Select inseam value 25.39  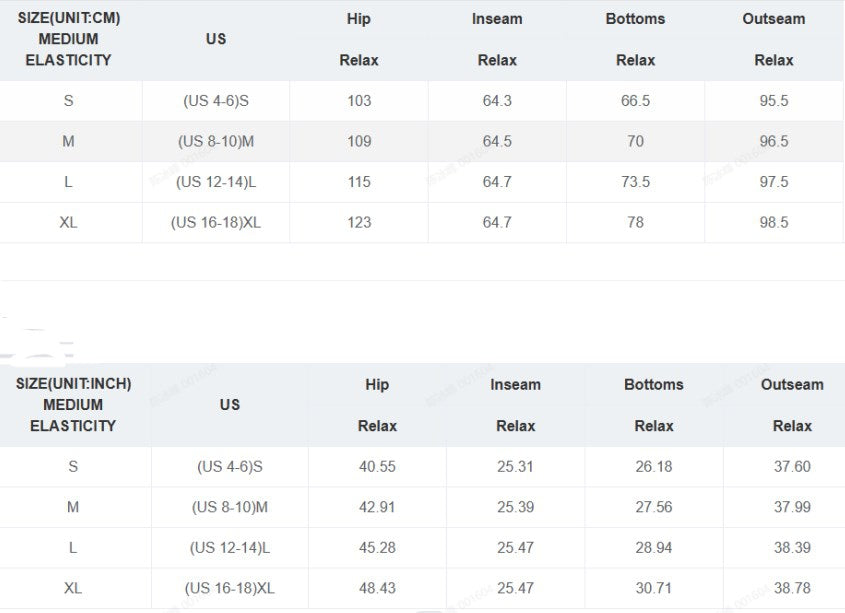pyautogui.click(x=515, y=507)
